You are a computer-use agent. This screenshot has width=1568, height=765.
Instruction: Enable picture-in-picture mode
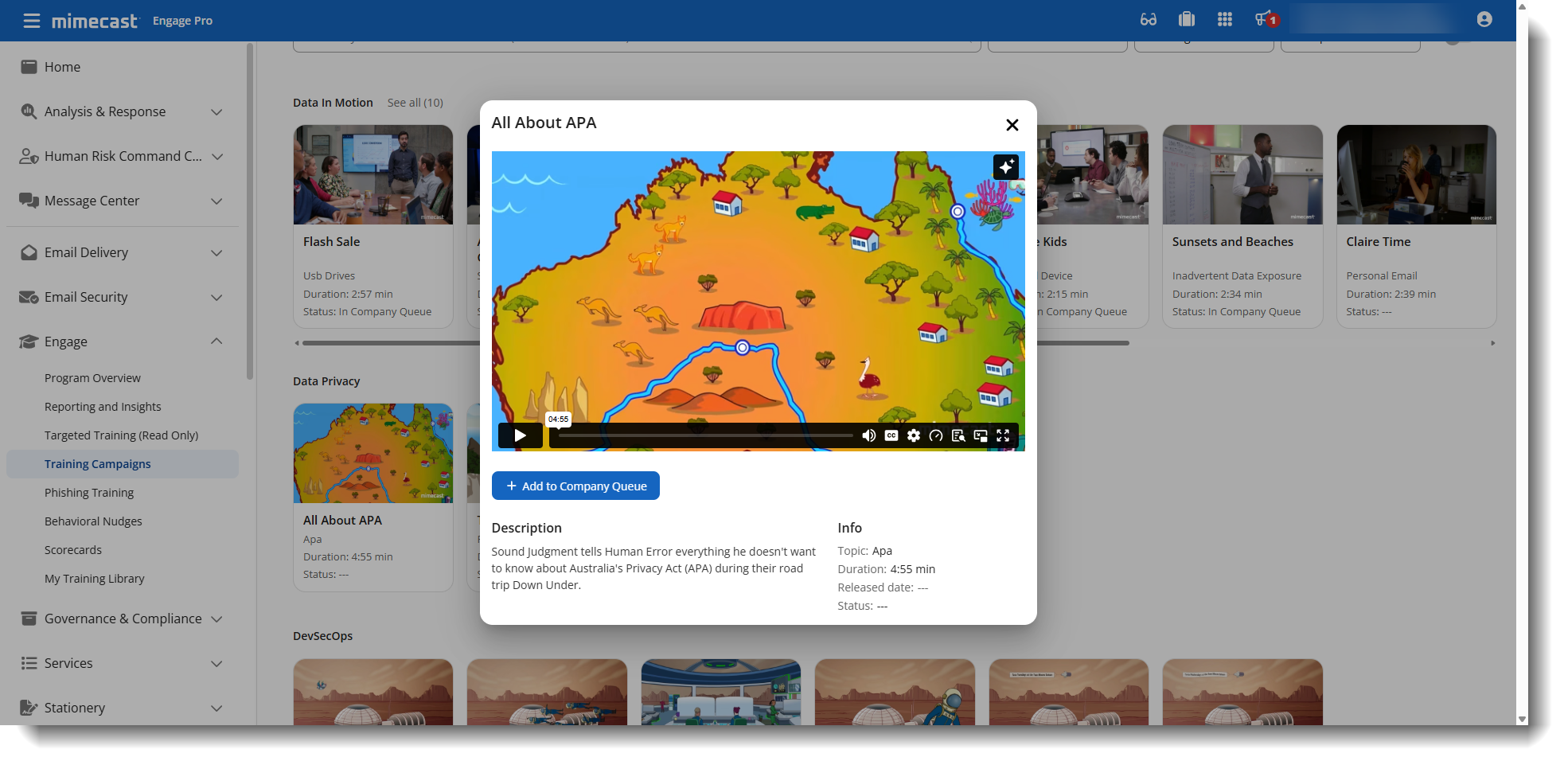tap(981, 435)
